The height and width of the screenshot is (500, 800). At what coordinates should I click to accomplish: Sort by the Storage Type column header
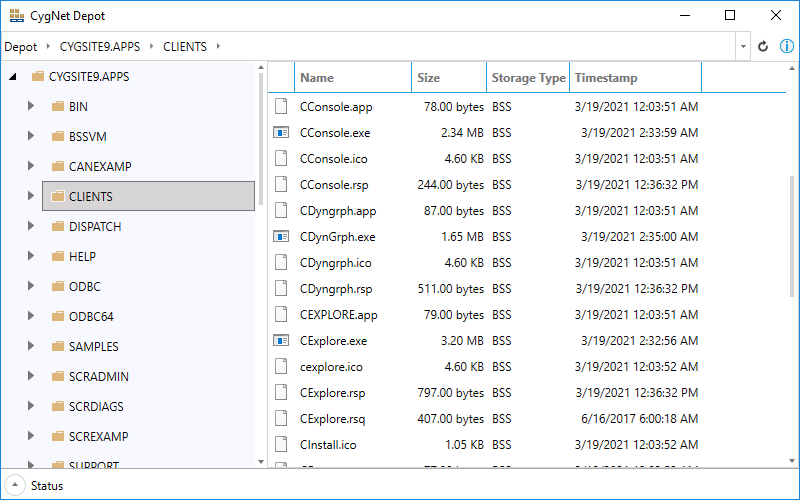coord(528,78)
